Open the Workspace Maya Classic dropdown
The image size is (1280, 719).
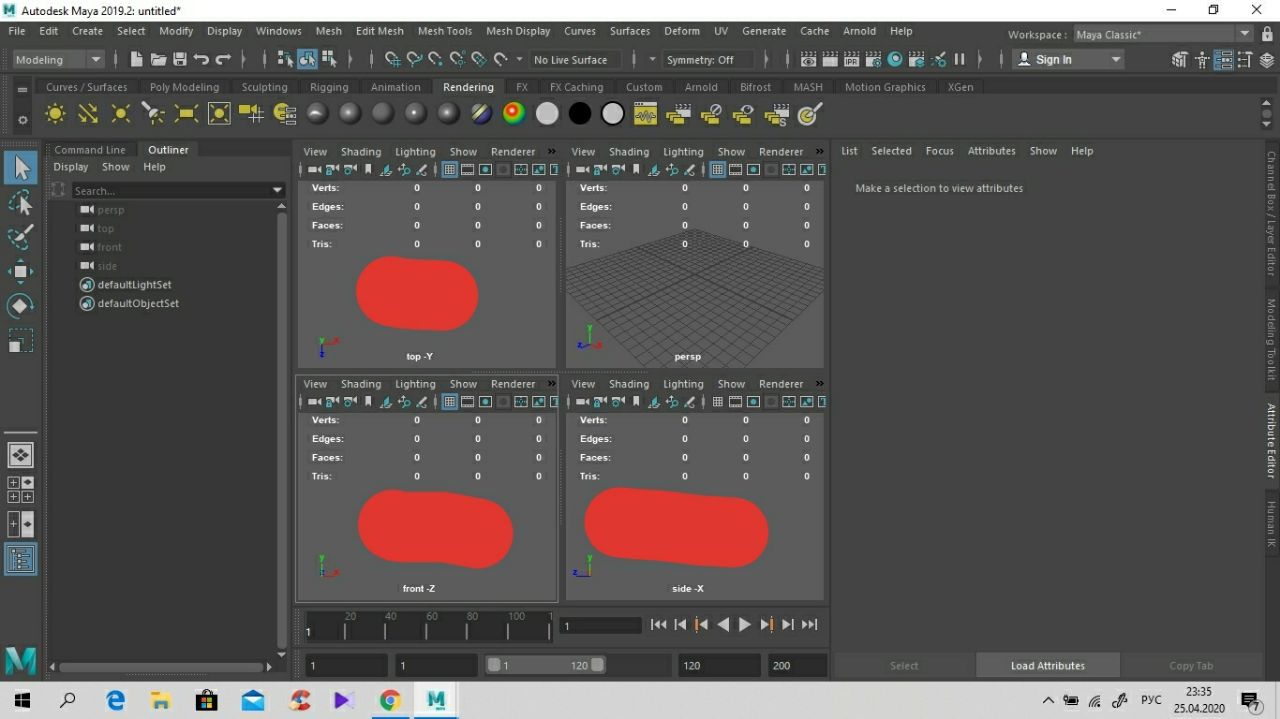tap(1163, 34)
